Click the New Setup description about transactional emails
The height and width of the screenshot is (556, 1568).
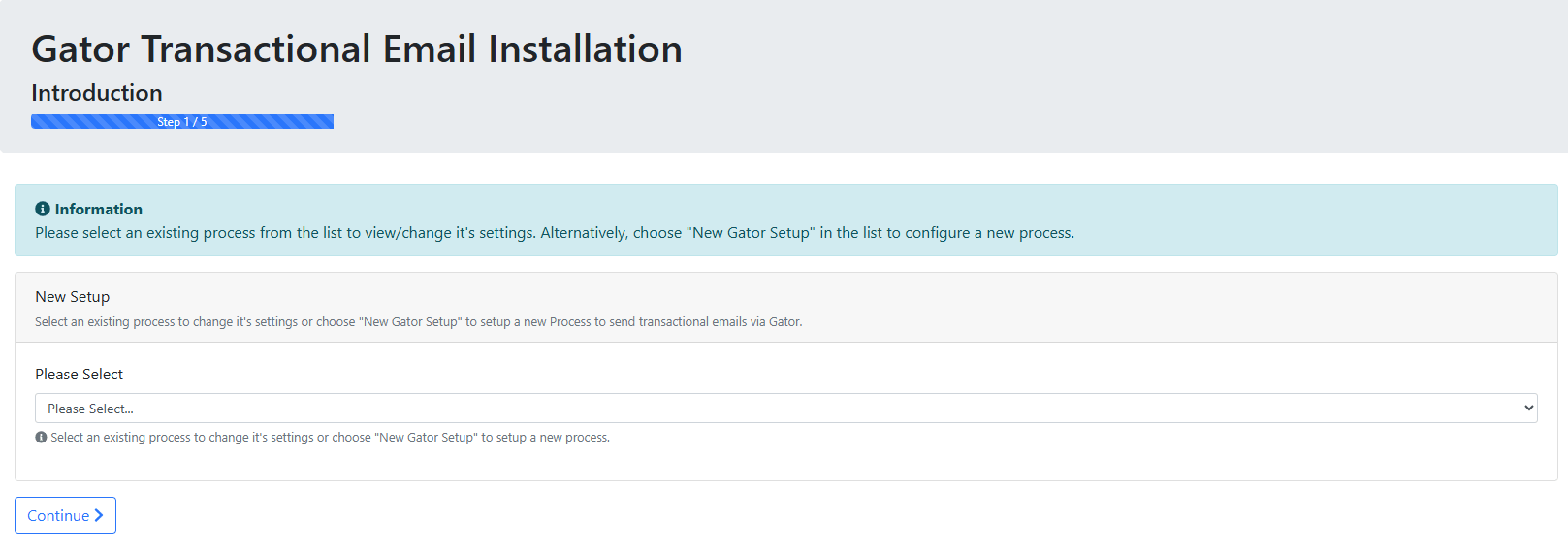pyautogui.click(x=419, y=322)
